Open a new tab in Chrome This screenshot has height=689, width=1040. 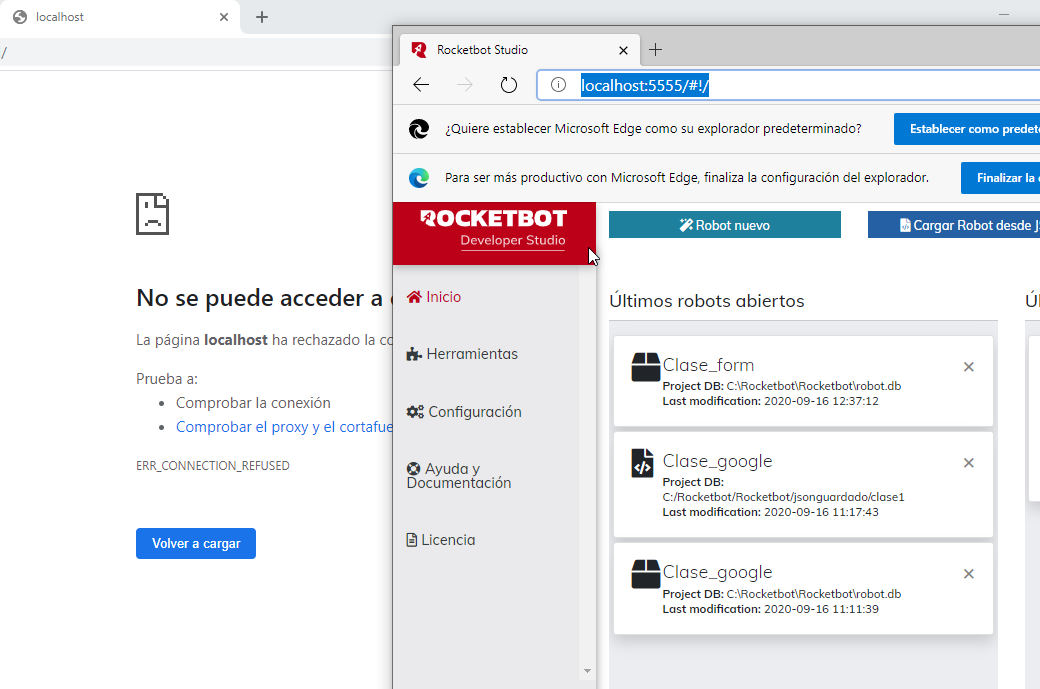262,17
